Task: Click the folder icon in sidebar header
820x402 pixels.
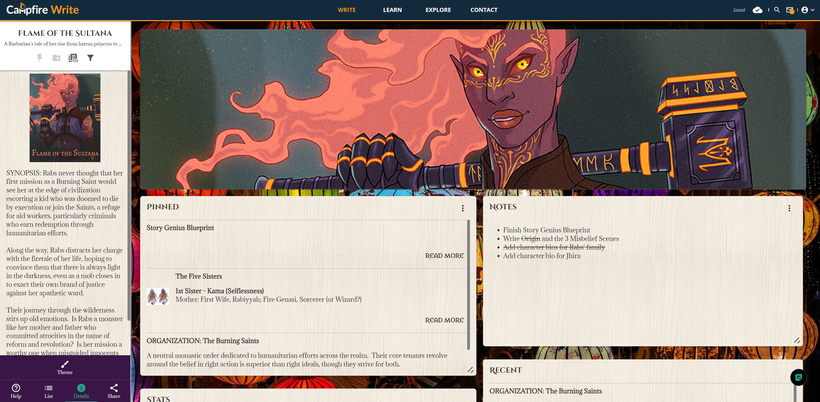Action: click(57, 58)
